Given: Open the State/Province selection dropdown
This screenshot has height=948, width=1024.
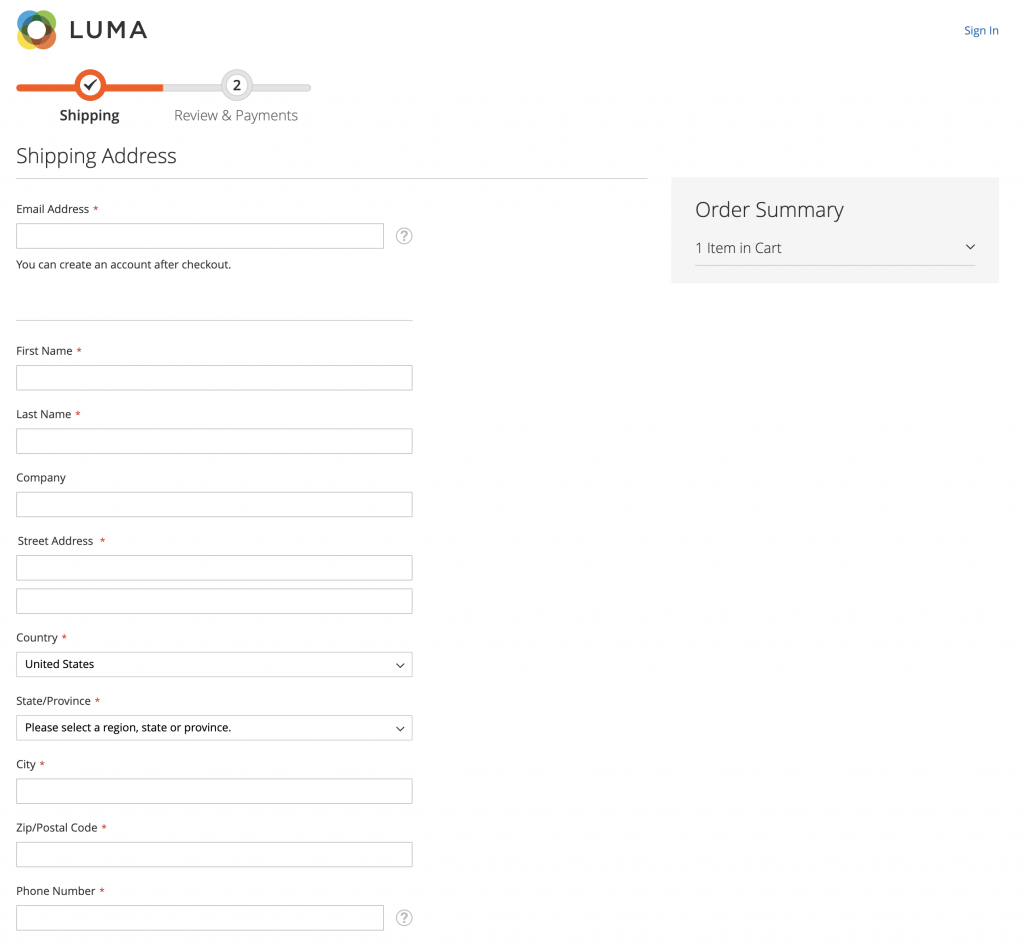Looking at the screenshot, I should [214, 728].
